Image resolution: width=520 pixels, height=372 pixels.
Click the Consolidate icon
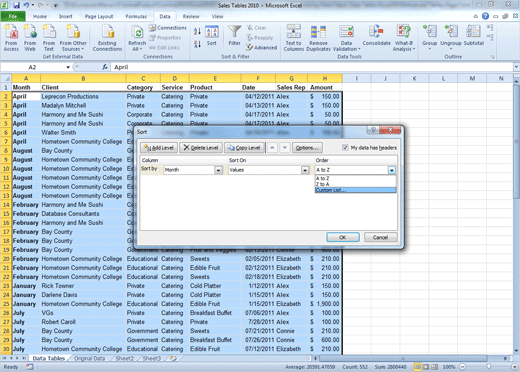376,35
